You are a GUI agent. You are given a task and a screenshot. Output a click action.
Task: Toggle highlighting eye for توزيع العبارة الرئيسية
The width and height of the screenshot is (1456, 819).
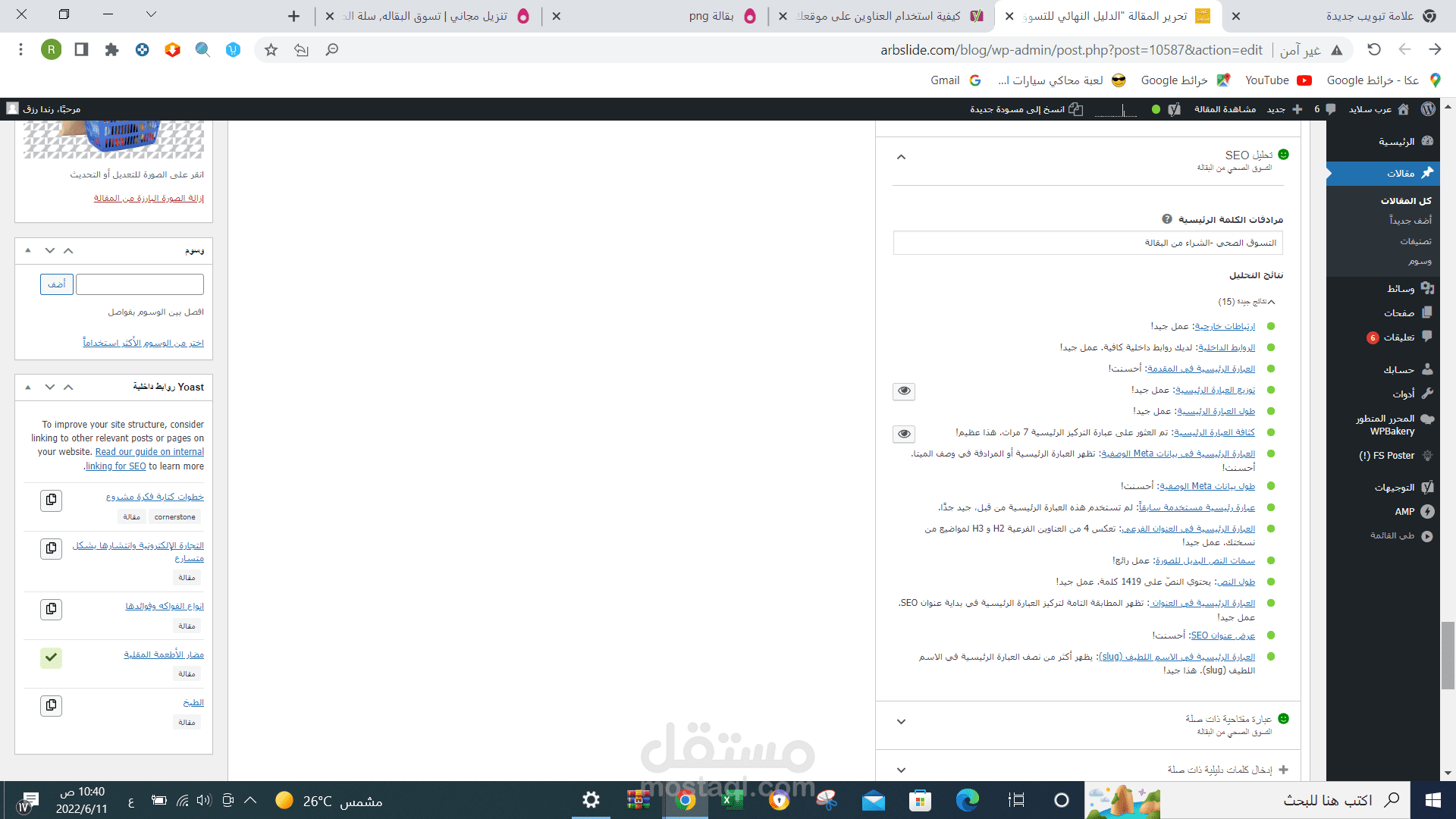pos(903,391)
